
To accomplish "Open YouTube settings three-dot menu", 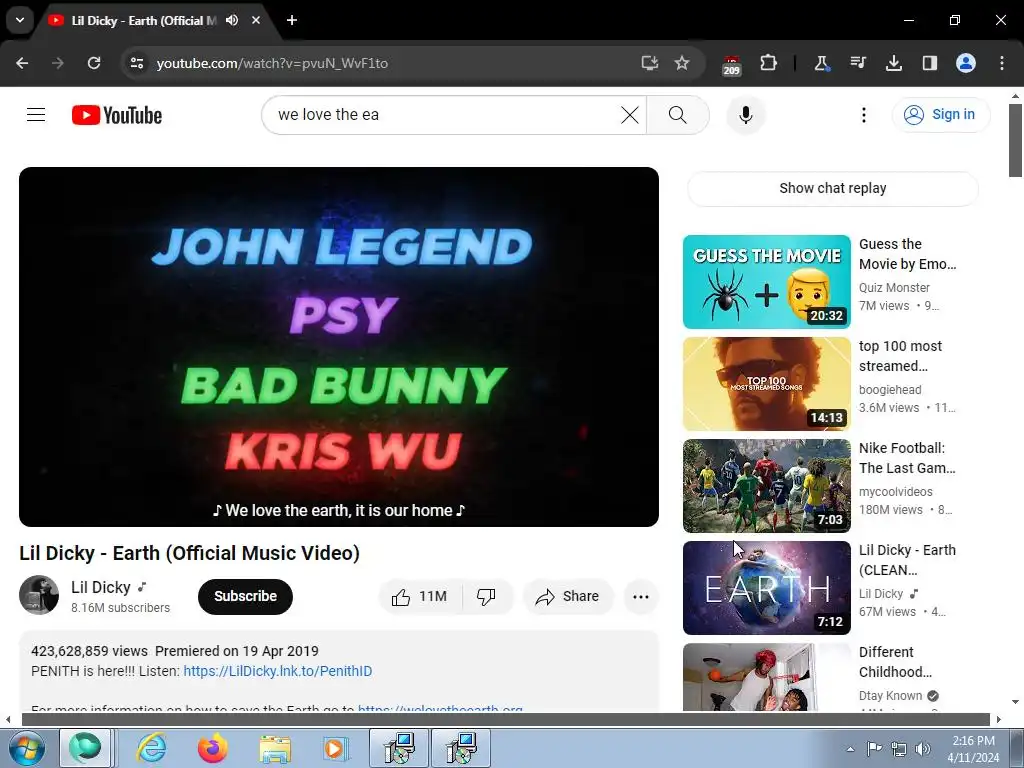I will tap(863, 115).
